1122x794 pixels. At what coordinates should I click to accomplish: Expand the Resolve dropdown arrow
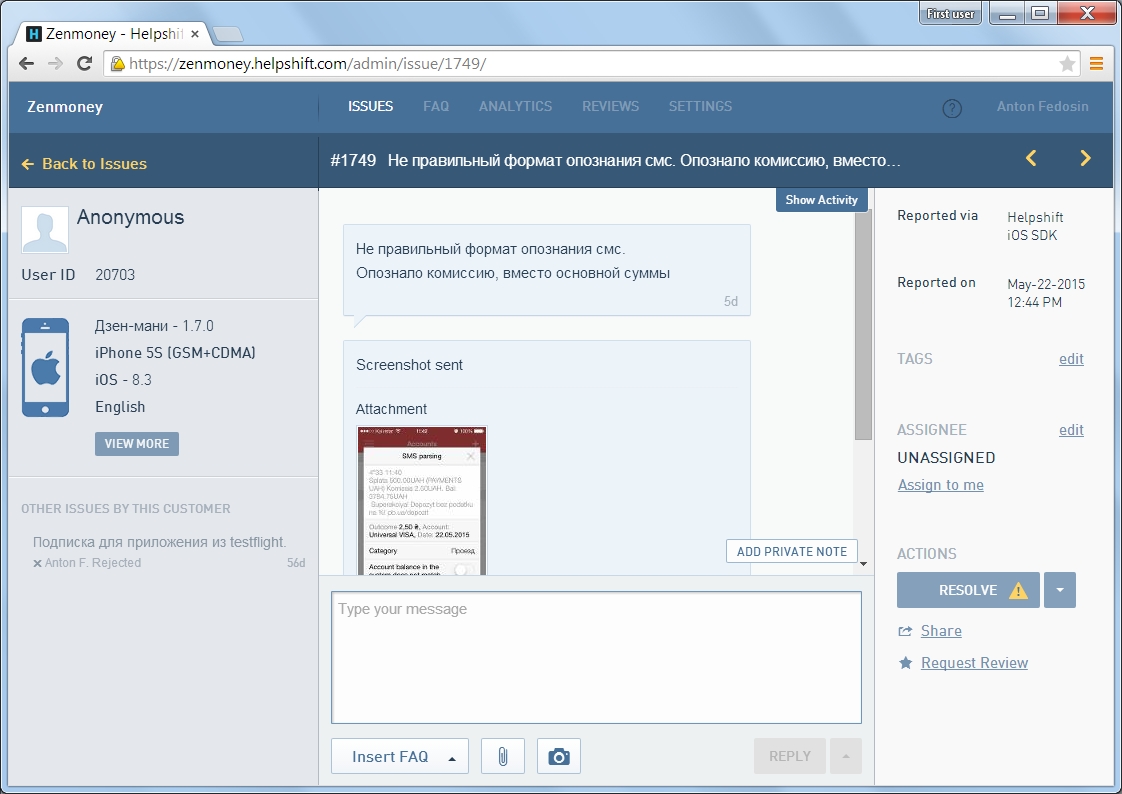coord(1060,590)
